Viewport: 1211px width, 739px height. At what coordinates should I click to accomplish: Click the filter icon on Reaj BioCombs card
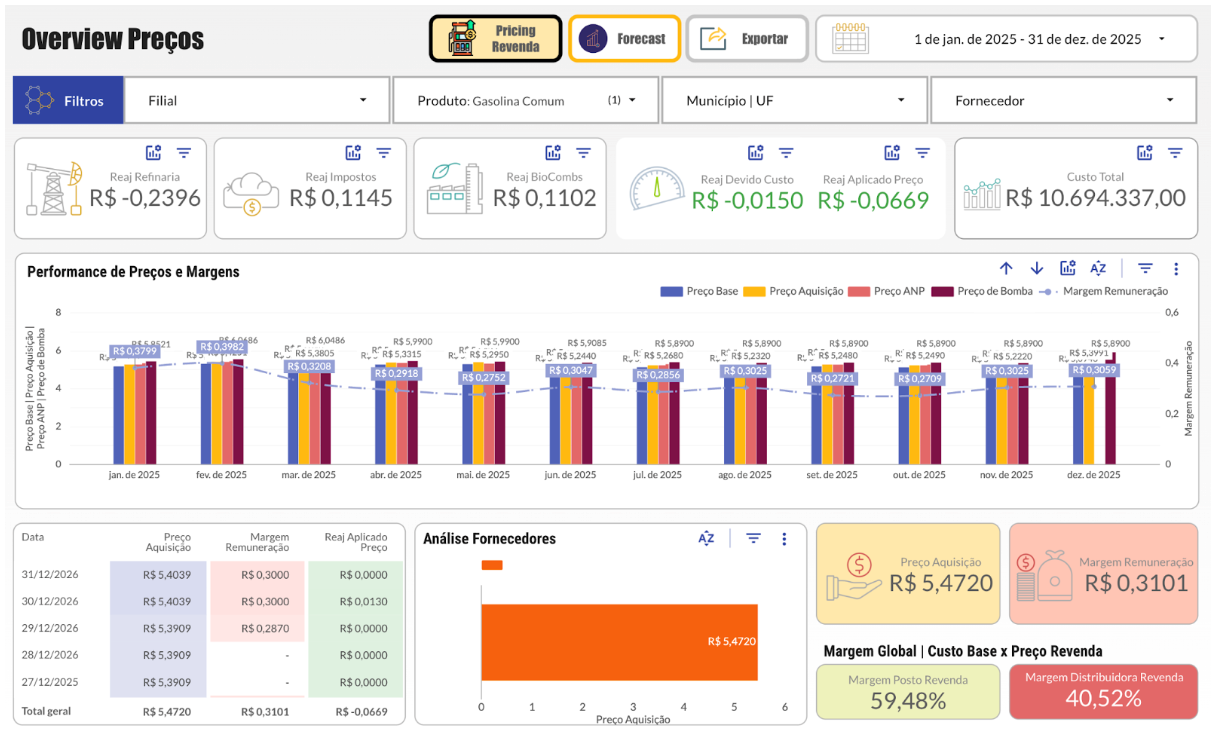tap(583, 153)
